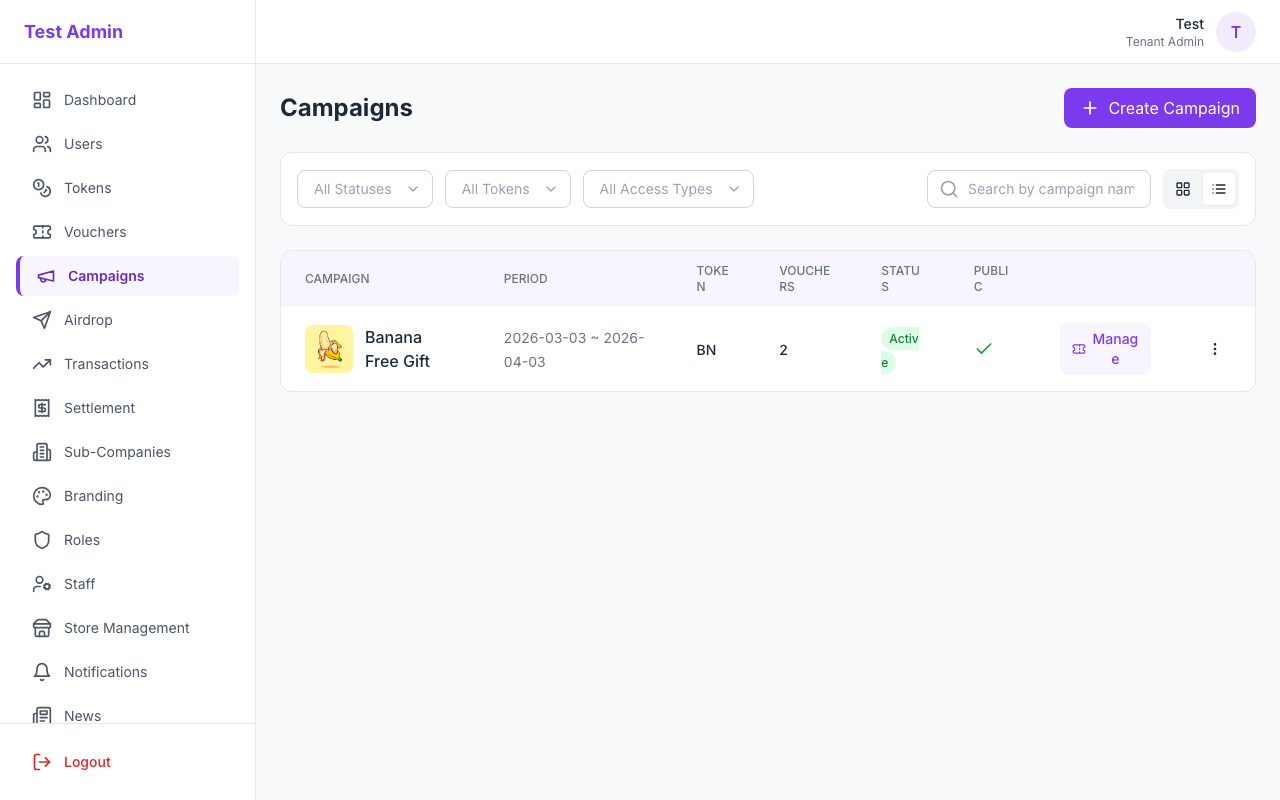Open Store Management from the sidebar

click(126, 628)
